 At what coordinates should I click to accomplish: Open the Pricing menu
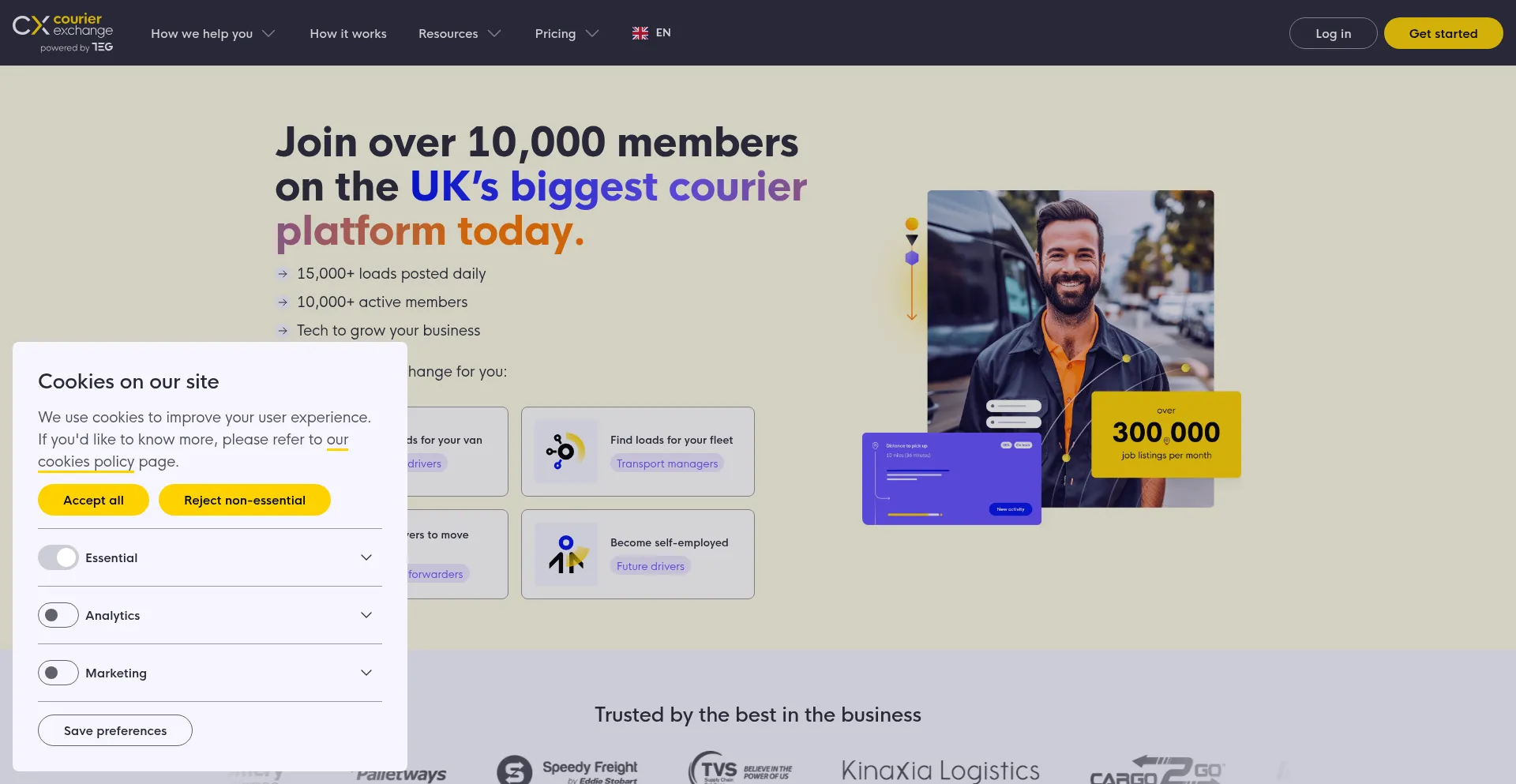click(567, 33)
